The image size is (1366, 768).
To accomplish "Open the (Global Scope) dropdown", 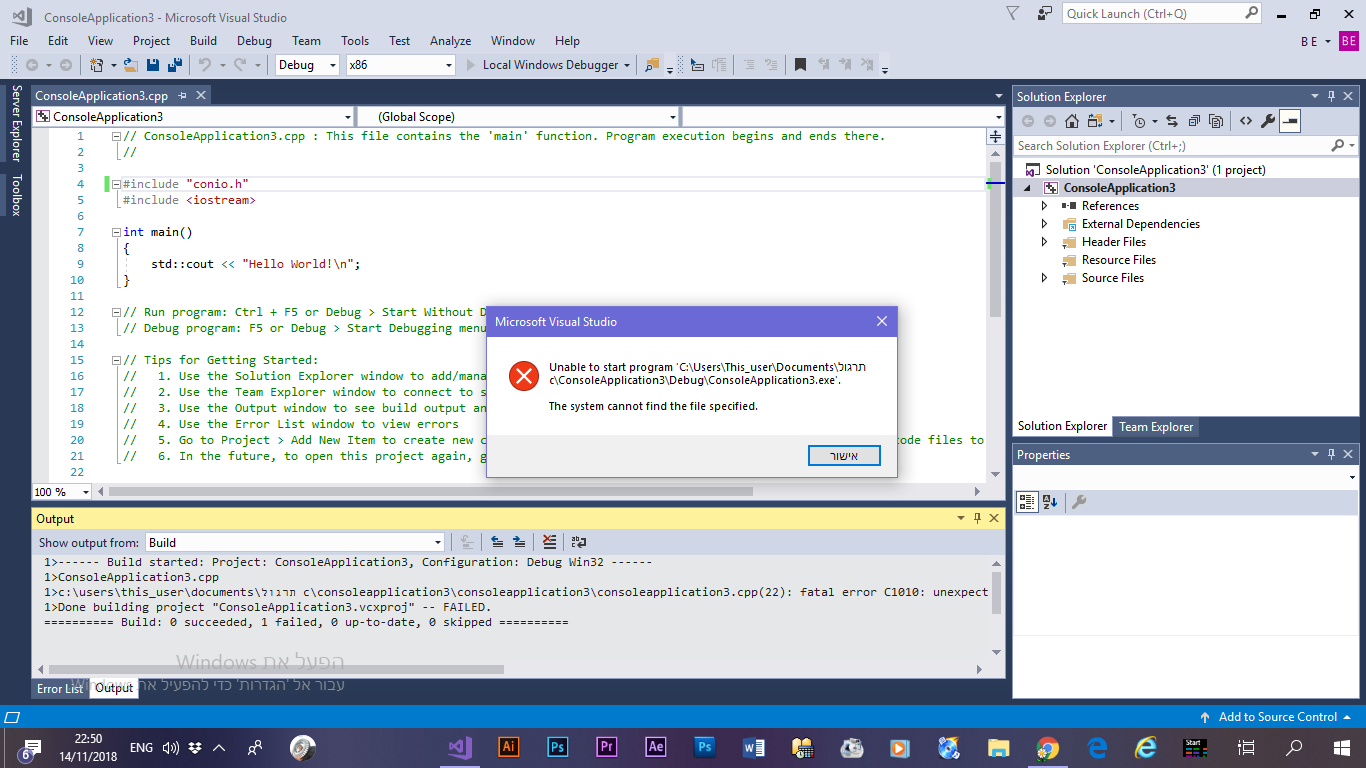I will [518, 117].
